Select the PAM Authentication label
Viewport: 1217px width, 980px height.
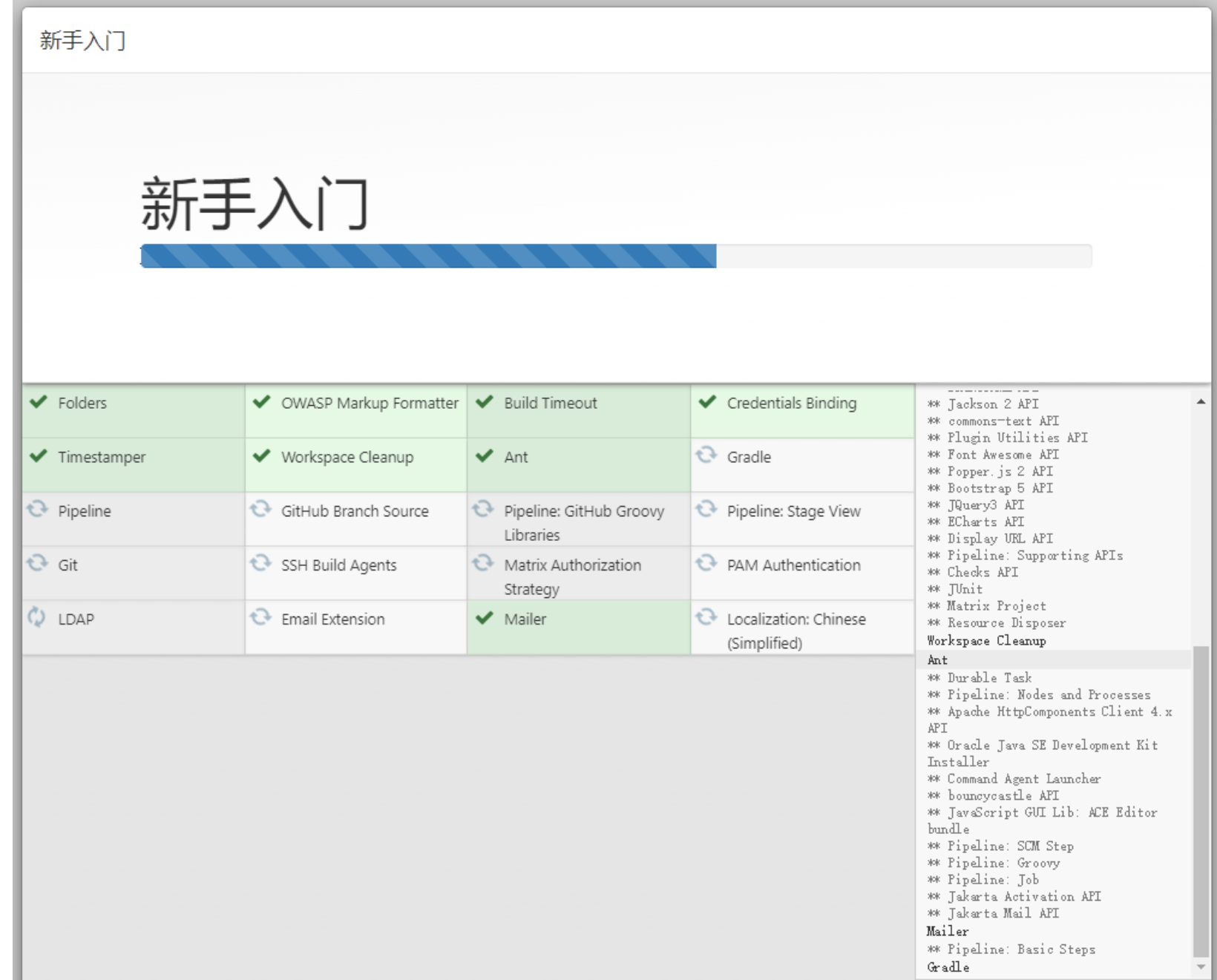pyautogui.click(x=794, y=565)
